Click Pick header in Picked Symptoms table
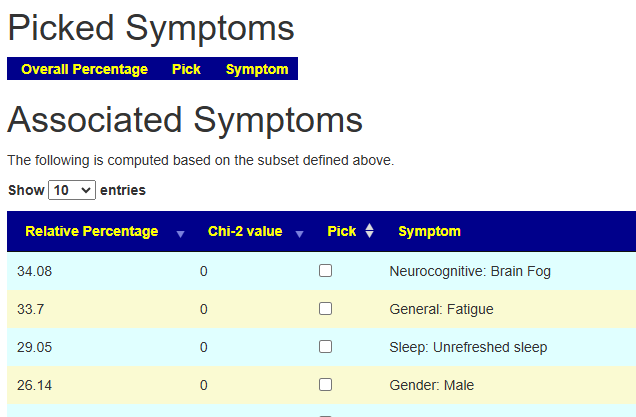This screenshot has height=417, width=636. click(x=186, y=69)
